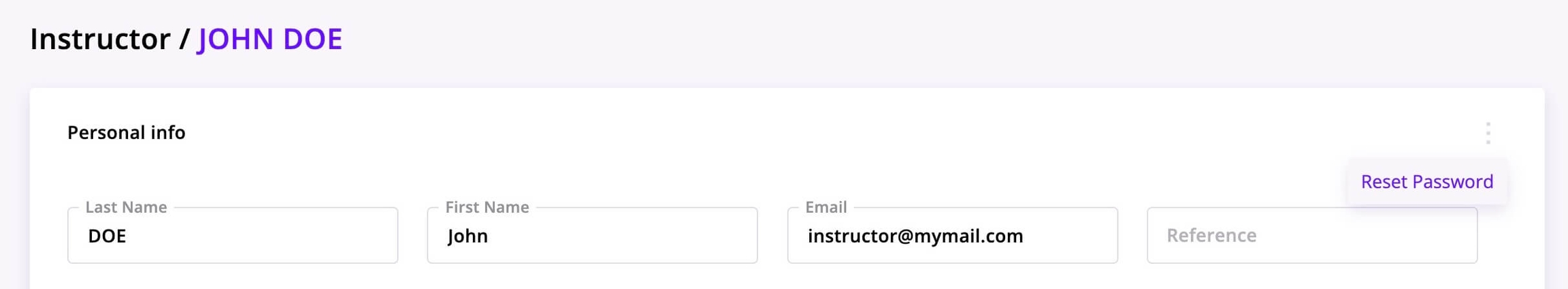Screen dimensions: 1568x289
Task: Click into the Email input field
Action: (952, 236)
